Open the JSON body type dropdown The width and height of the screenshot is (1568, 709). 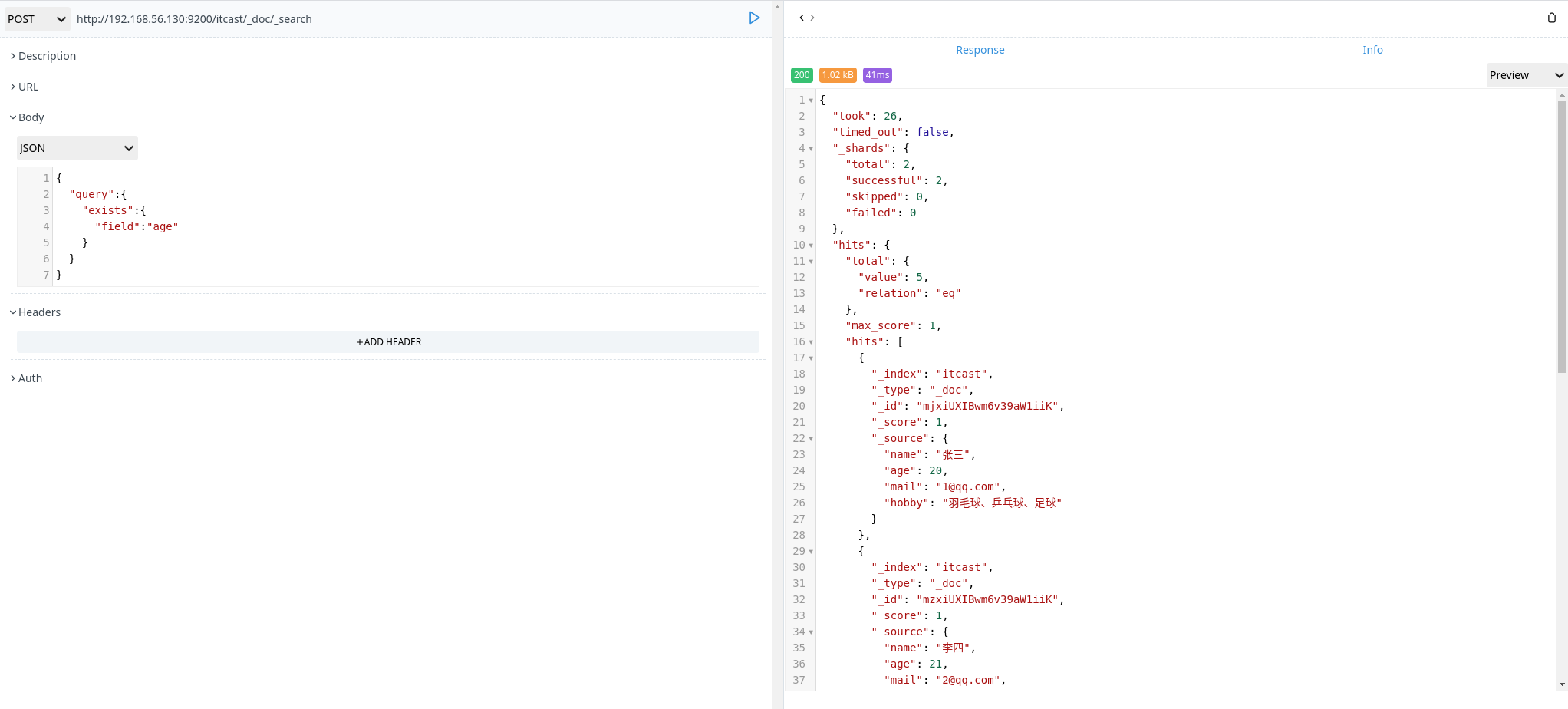click(77, 147)
